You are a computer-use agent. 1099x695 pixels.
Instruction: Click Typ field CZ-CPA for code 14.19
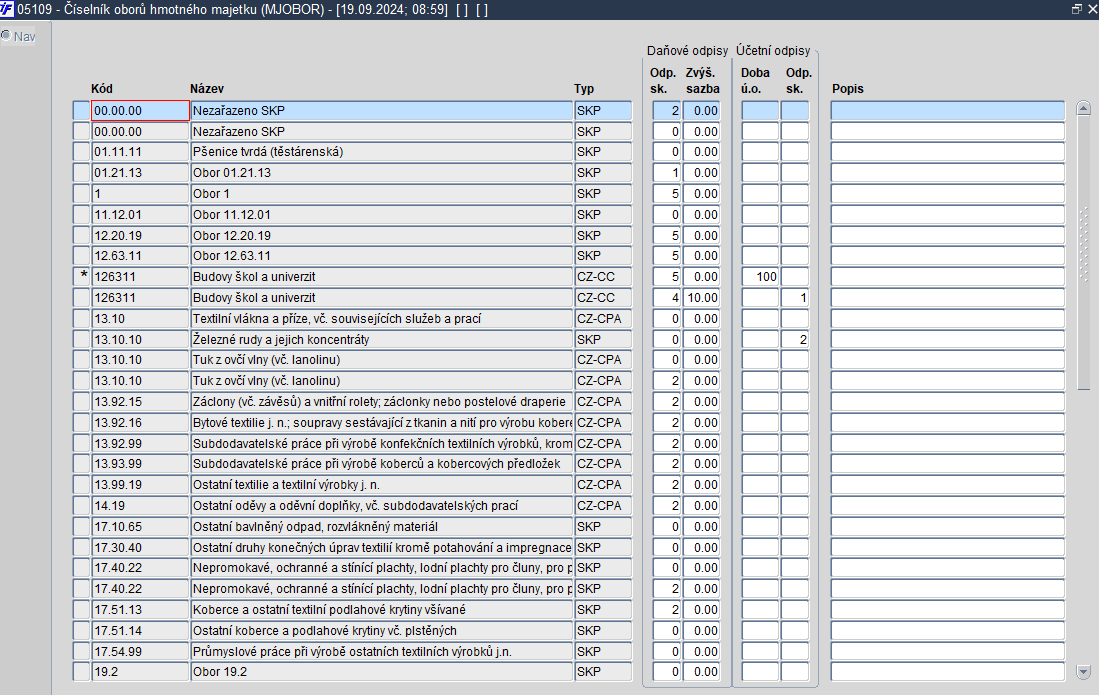tap(603, 506)
